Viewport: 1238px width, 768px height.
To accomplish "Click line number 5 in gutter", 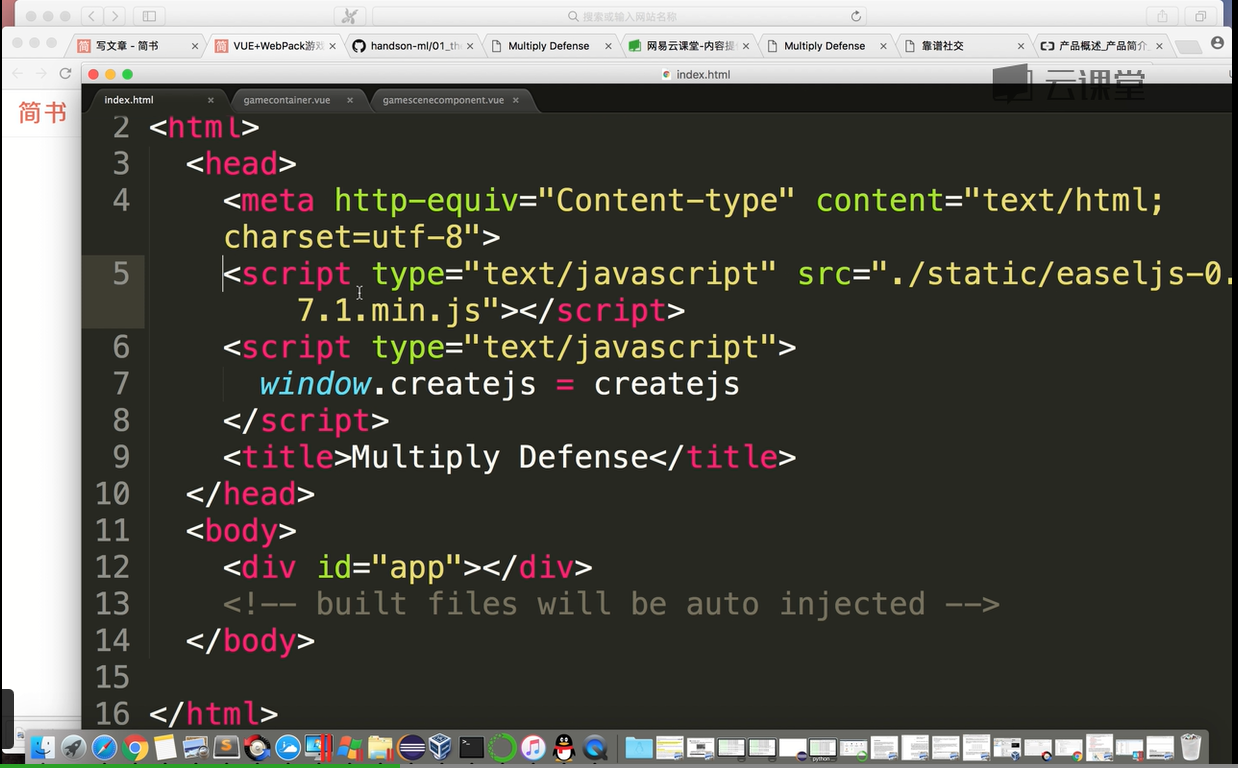I will 121,274.
